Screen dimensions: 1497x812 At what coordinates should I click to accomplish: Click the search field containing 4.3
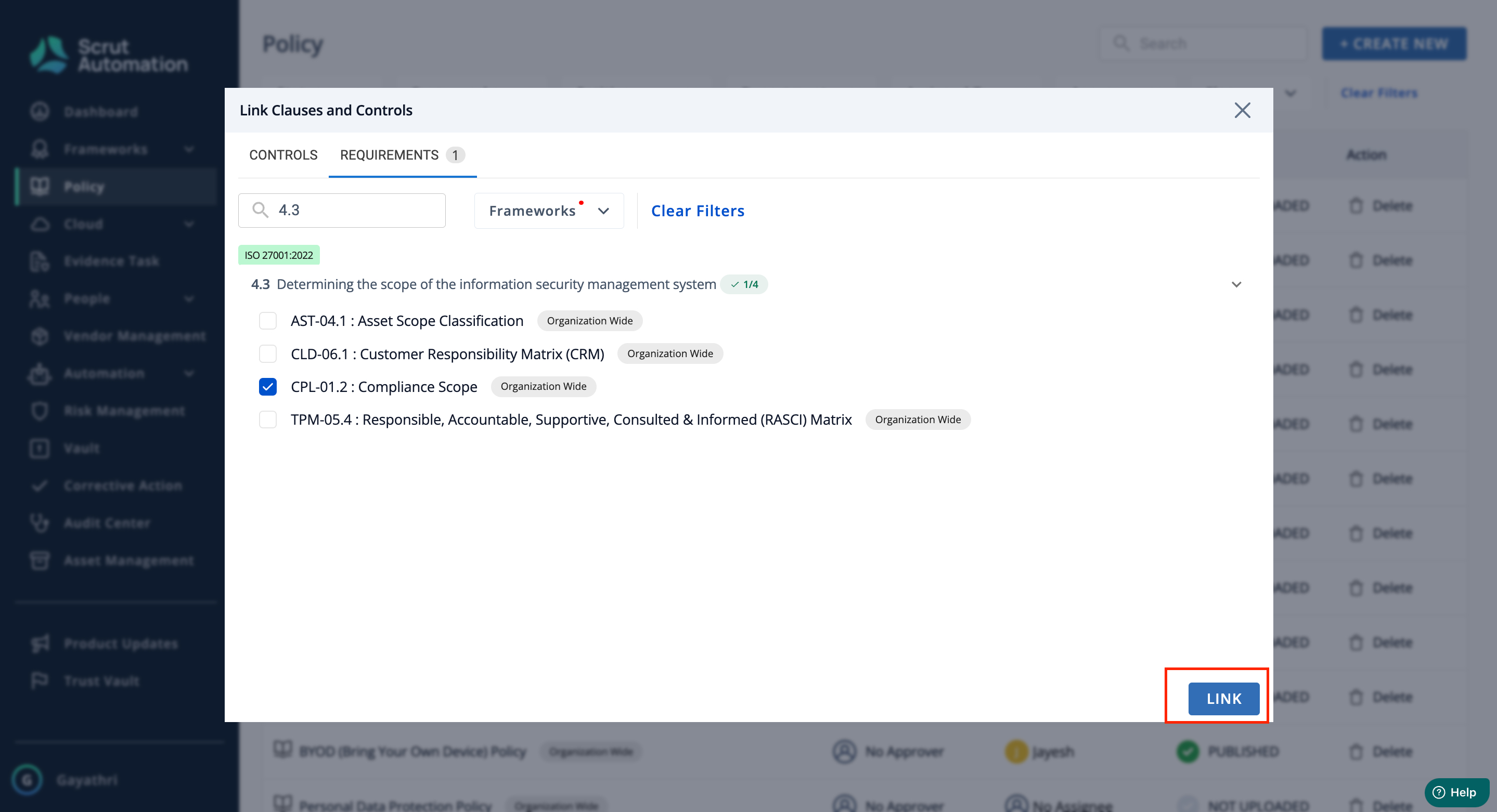(342, 210)
